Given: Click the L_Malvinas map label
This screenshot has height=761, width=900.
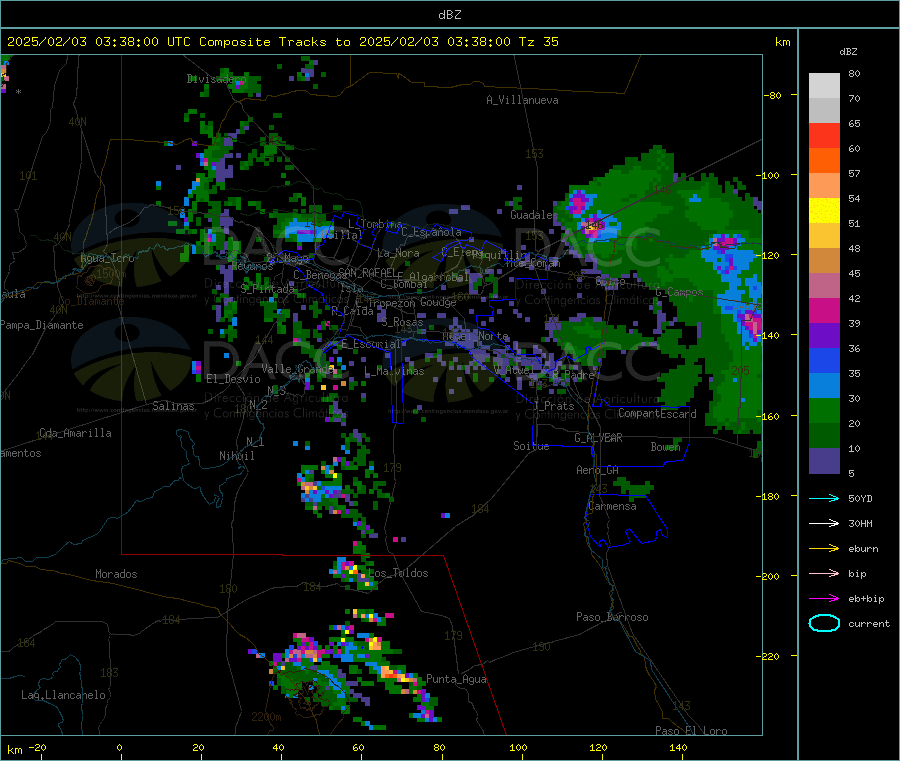Looking at the screenshot, I should (394, 371).
